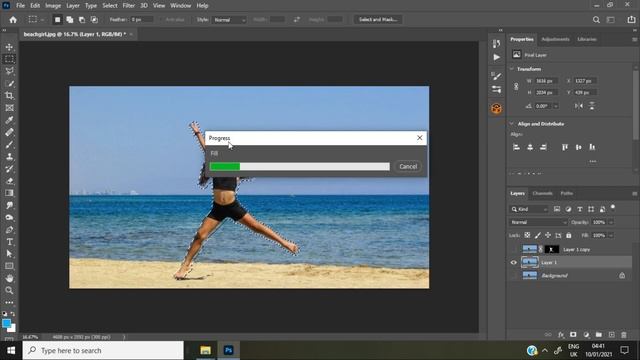Toggle lock all padlock icon

coord(569,235)
